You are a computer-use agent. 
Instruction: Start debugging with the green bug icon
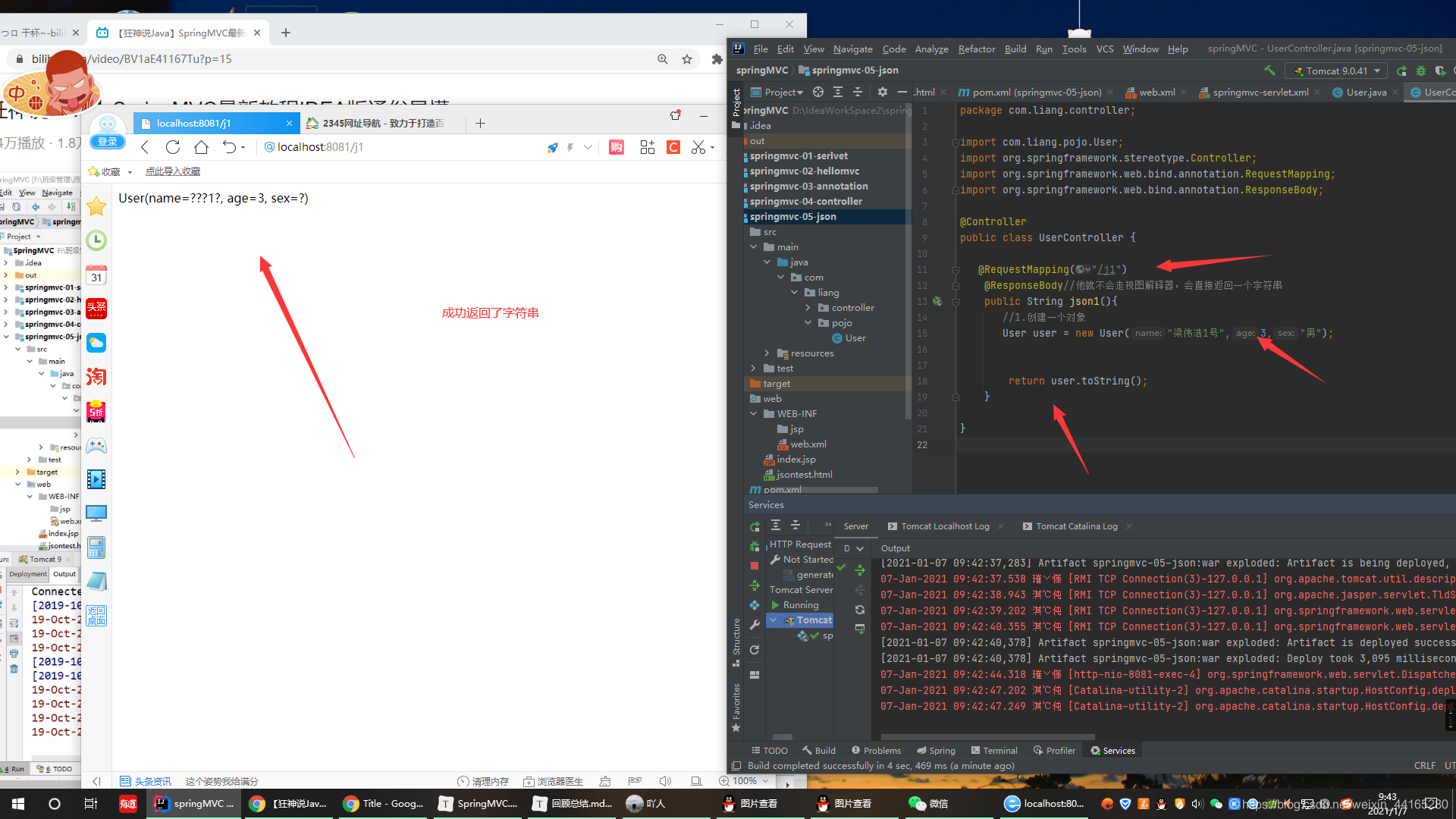(1421, 71)
